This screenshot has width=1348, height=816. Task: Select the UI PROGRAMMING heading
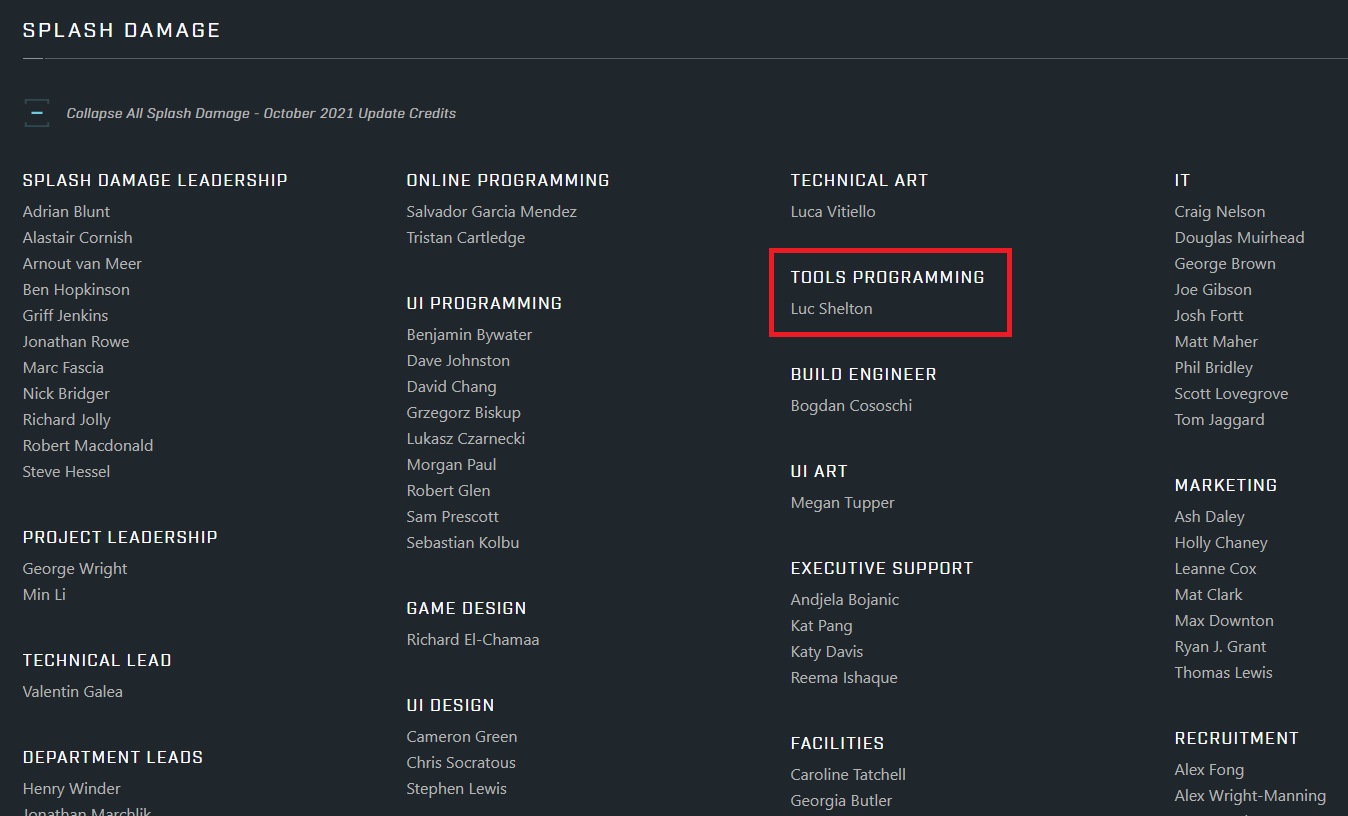(x=485, y=303)
